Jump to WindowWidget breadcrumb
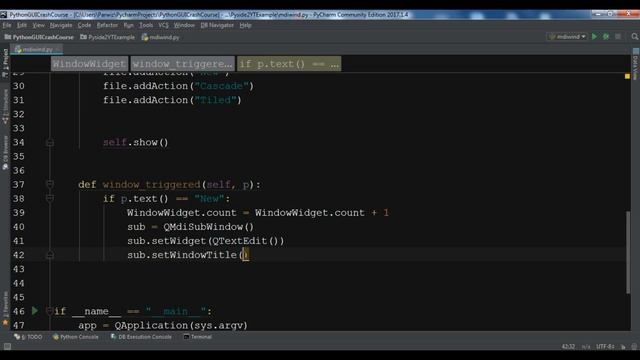 (89, 64)
